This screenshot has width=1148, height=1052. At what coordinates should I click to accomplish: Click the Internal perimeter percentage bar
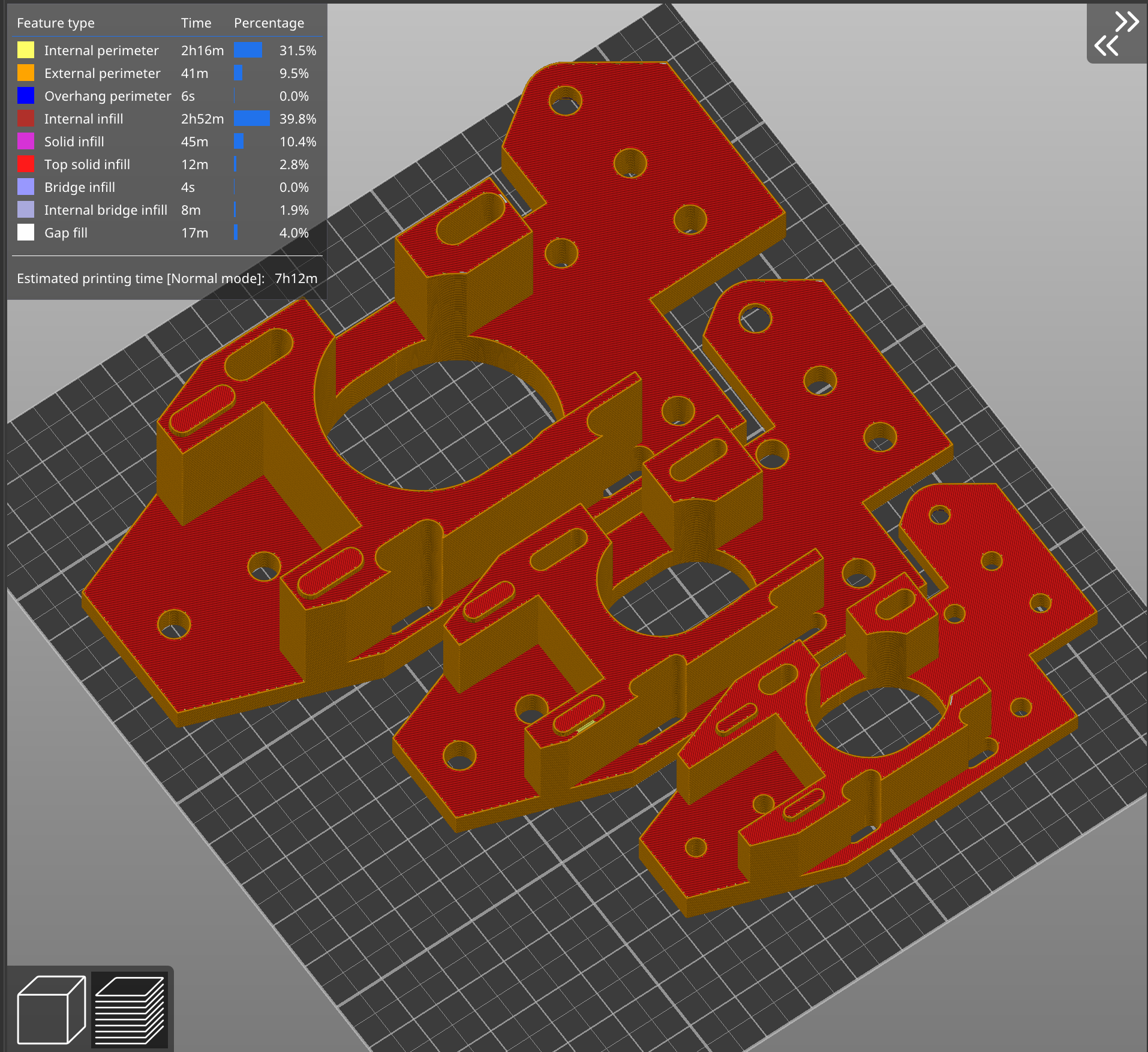248,50
